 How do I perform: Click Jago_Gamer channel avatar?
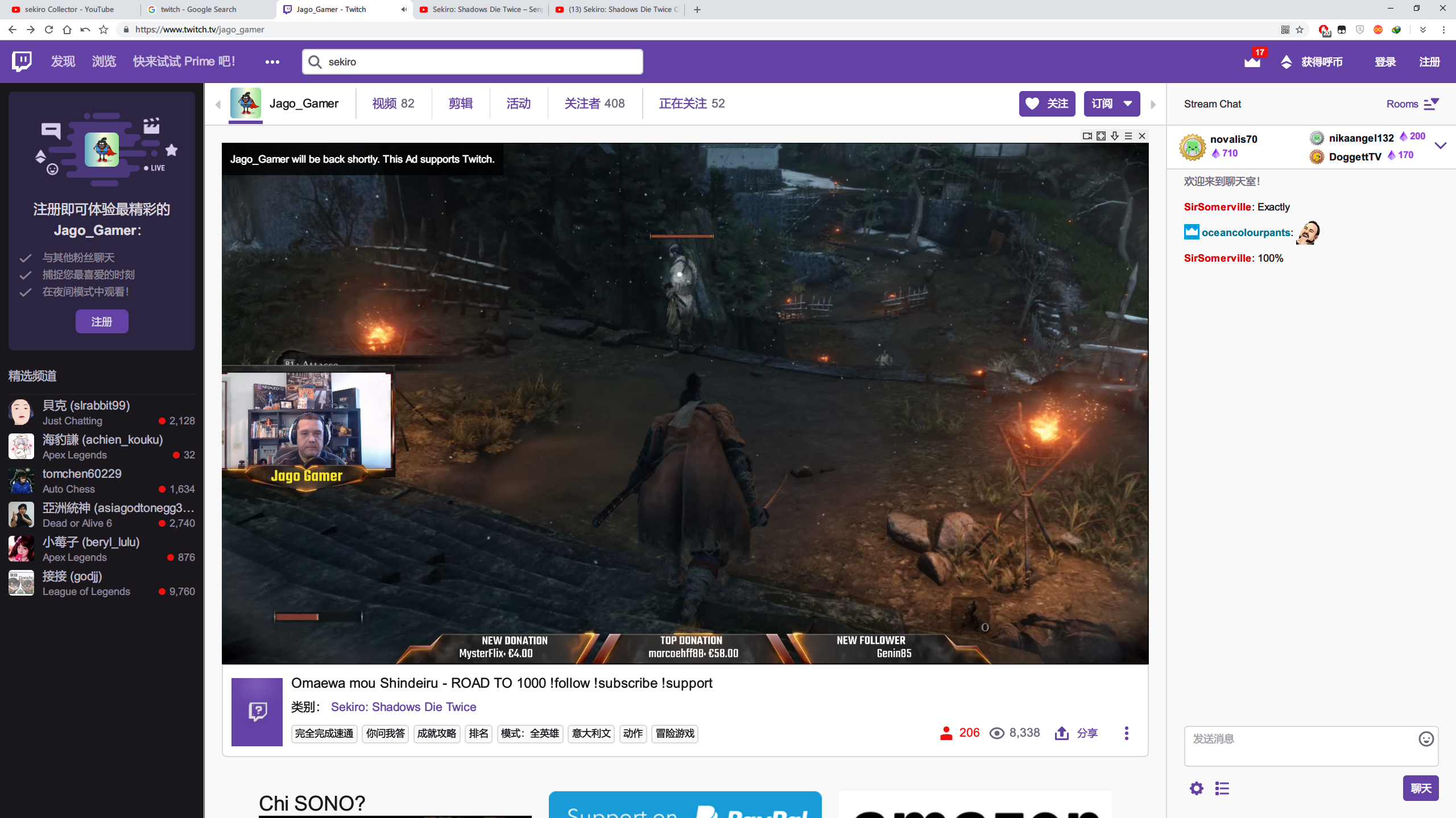click(x=246, y=103)
